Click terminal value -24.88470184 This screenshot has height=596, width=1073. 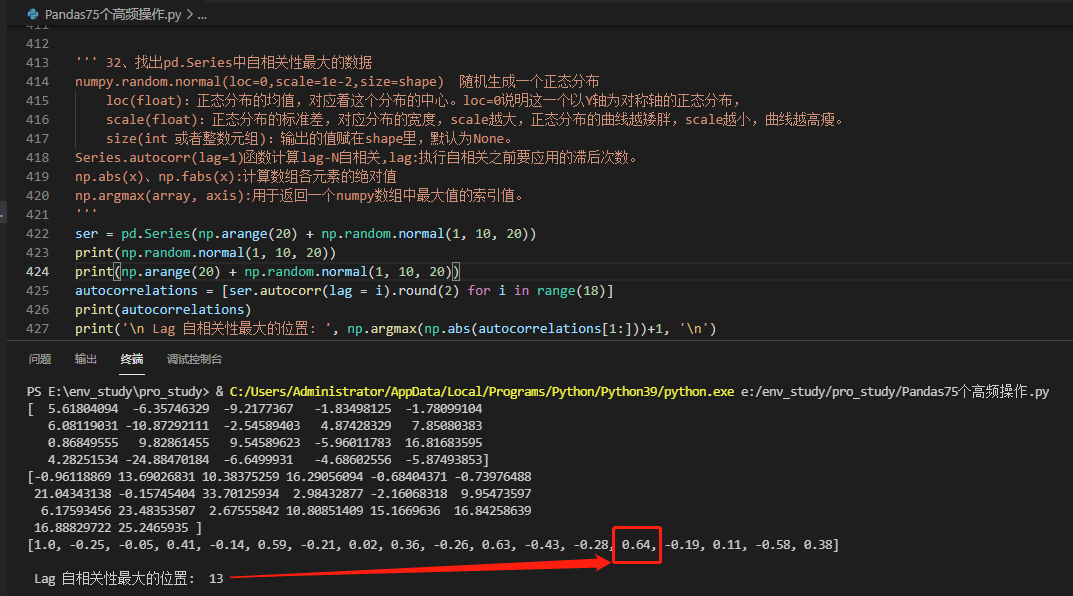167,460
